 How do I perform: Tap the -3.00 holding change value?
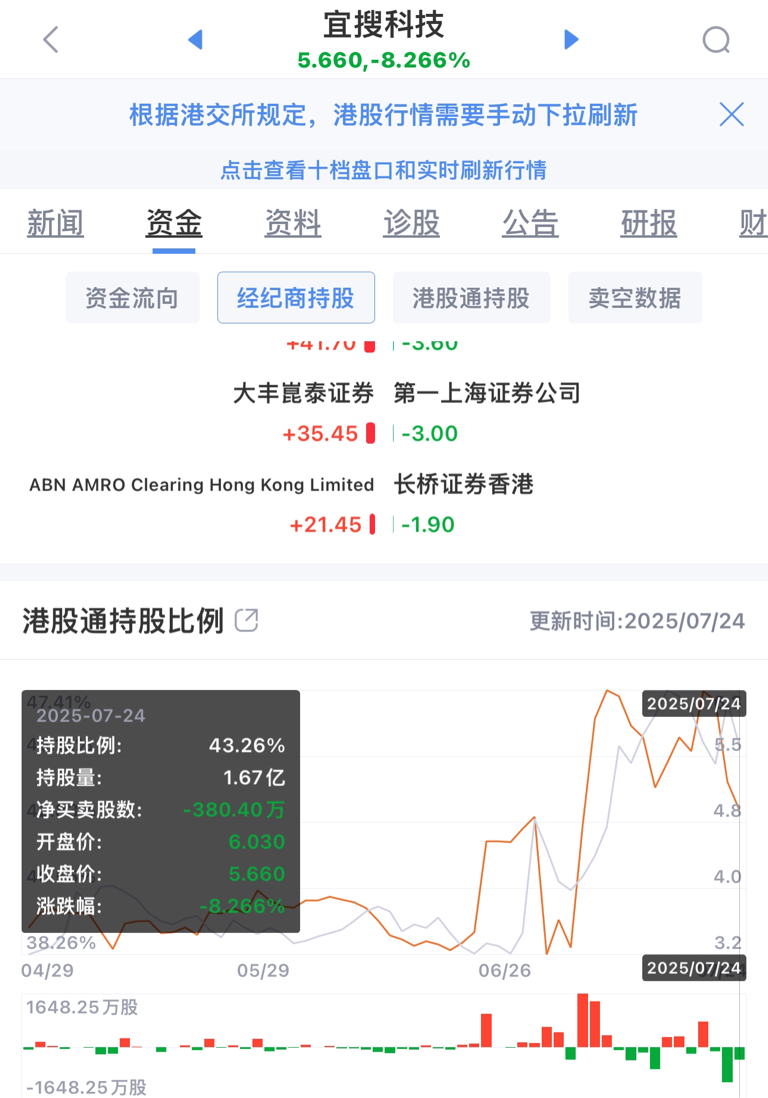430,433
